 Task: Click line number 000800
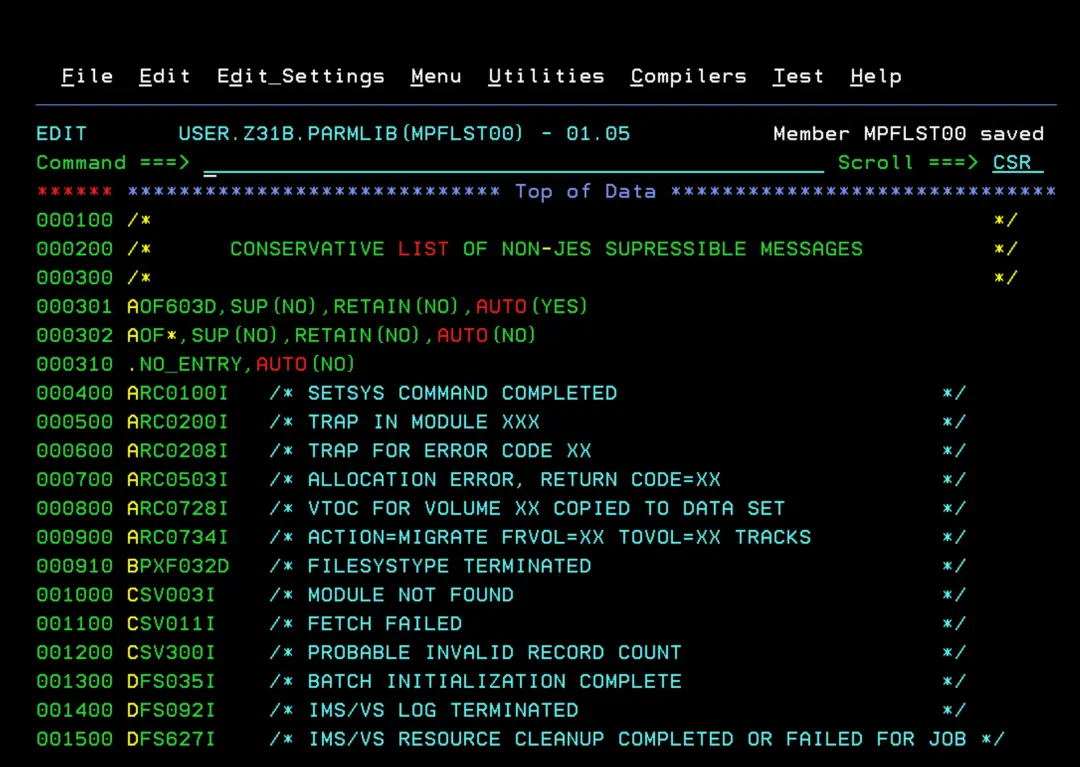tap(74, 509)
